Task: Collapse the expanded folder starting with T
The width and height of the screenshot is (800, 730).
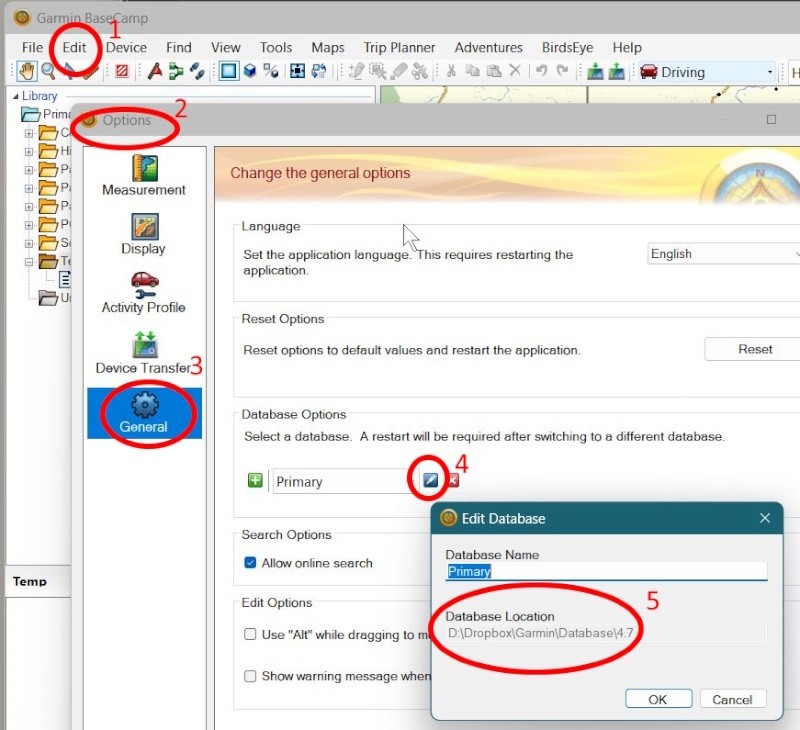Action: (29, 262)
